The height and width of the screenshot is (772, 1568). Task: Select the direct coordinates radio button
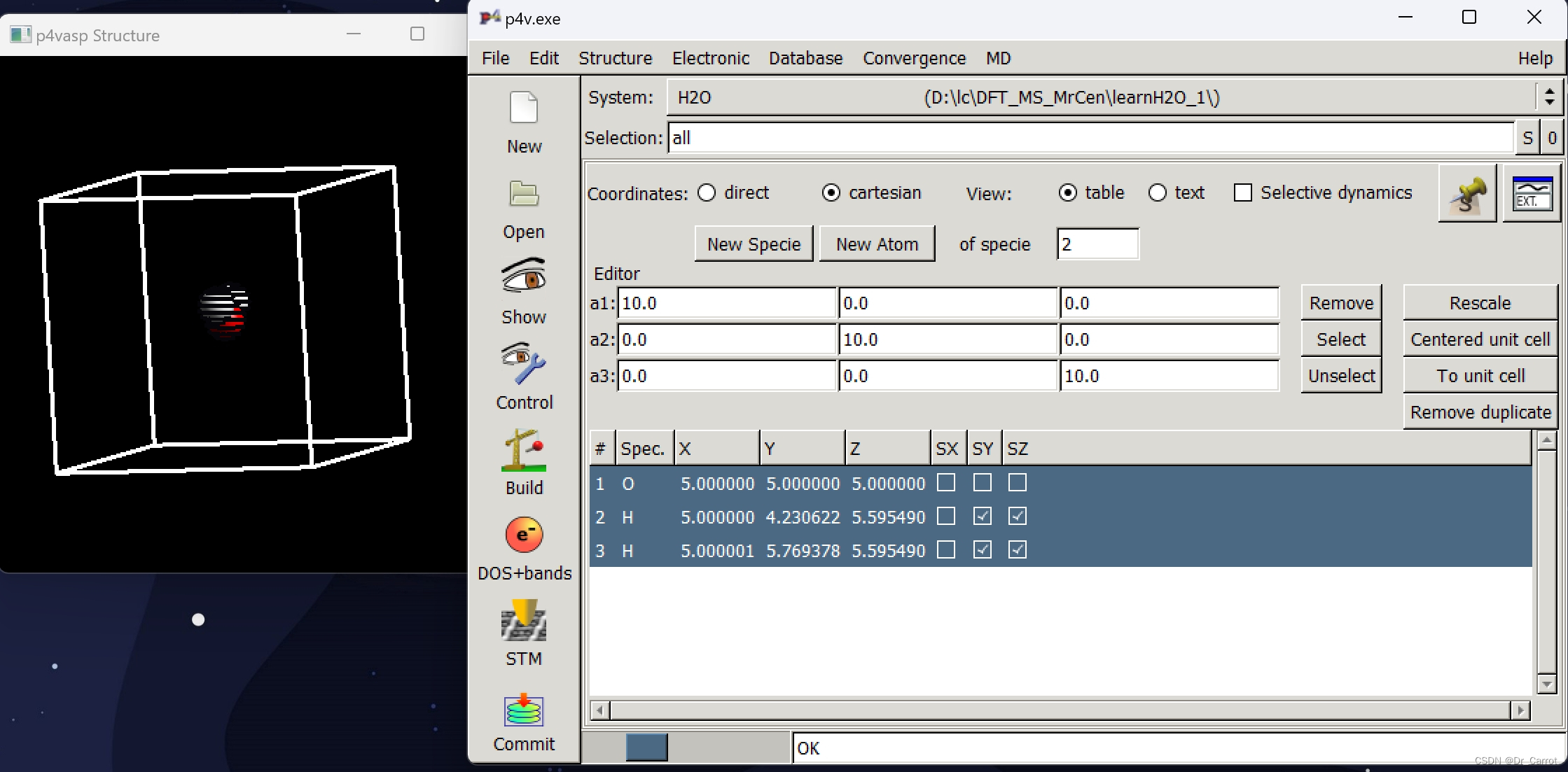coord(707,193)
